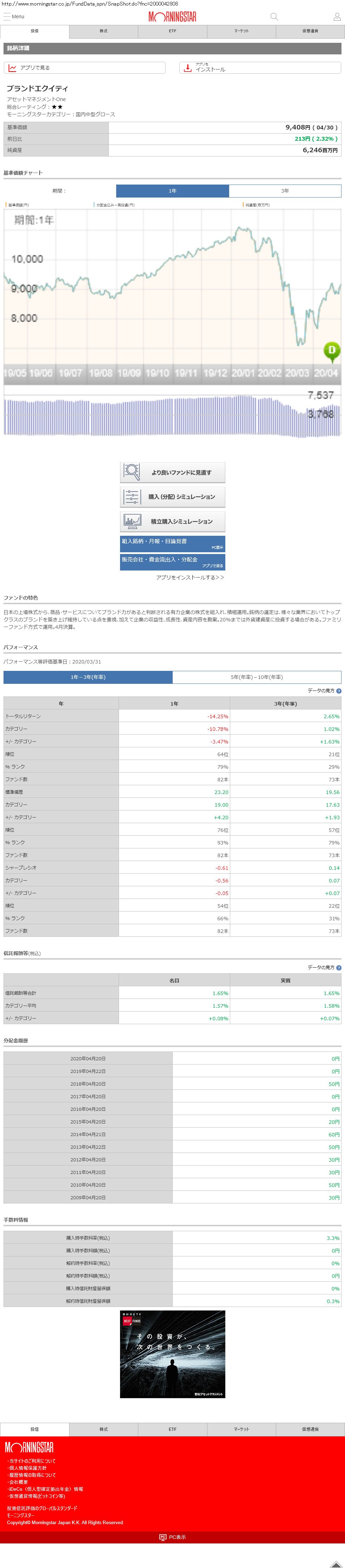Select the マーケット tab in top navigation
Image resolution: width=345 pixels, height=1568 pixels.
pyautogui.click(x=241, y=31)
